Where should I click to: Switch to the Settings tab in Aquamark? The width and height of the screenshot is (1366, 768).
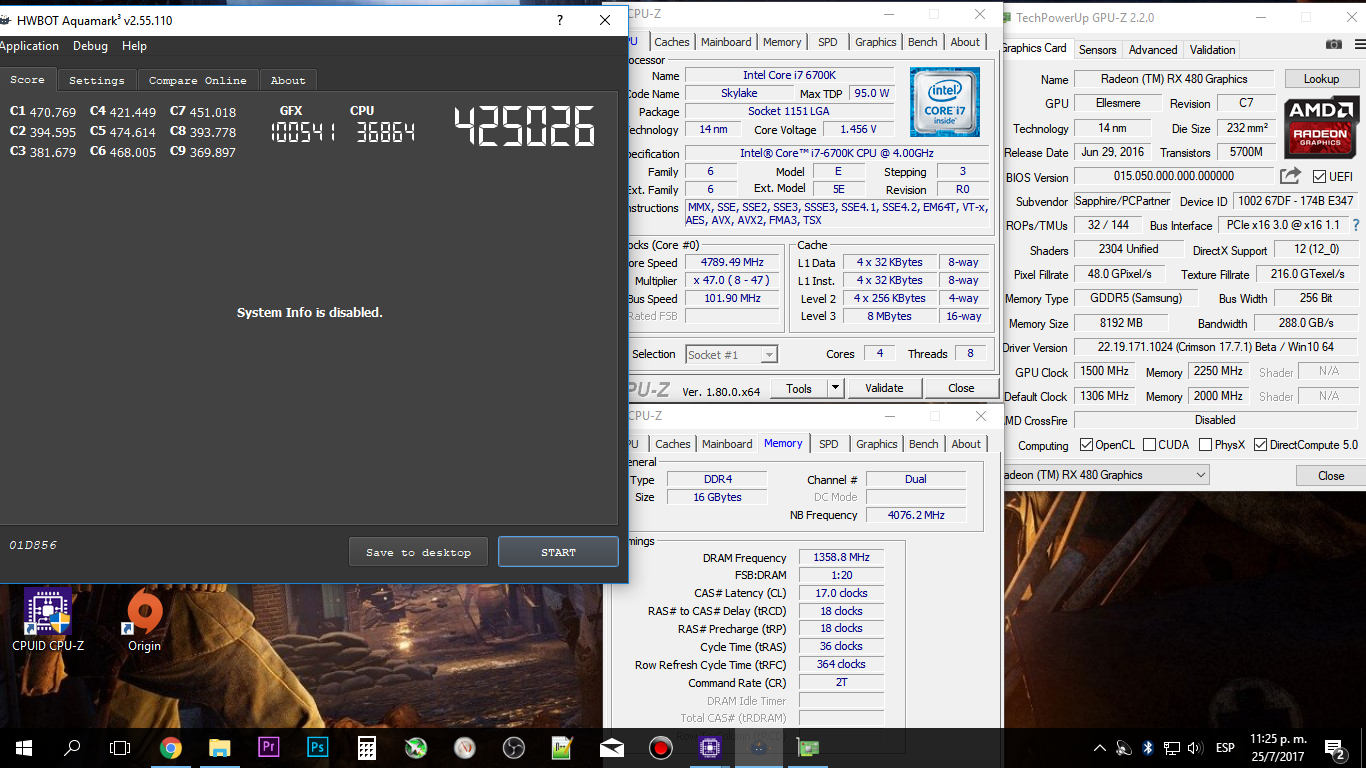tap(97, 80)
